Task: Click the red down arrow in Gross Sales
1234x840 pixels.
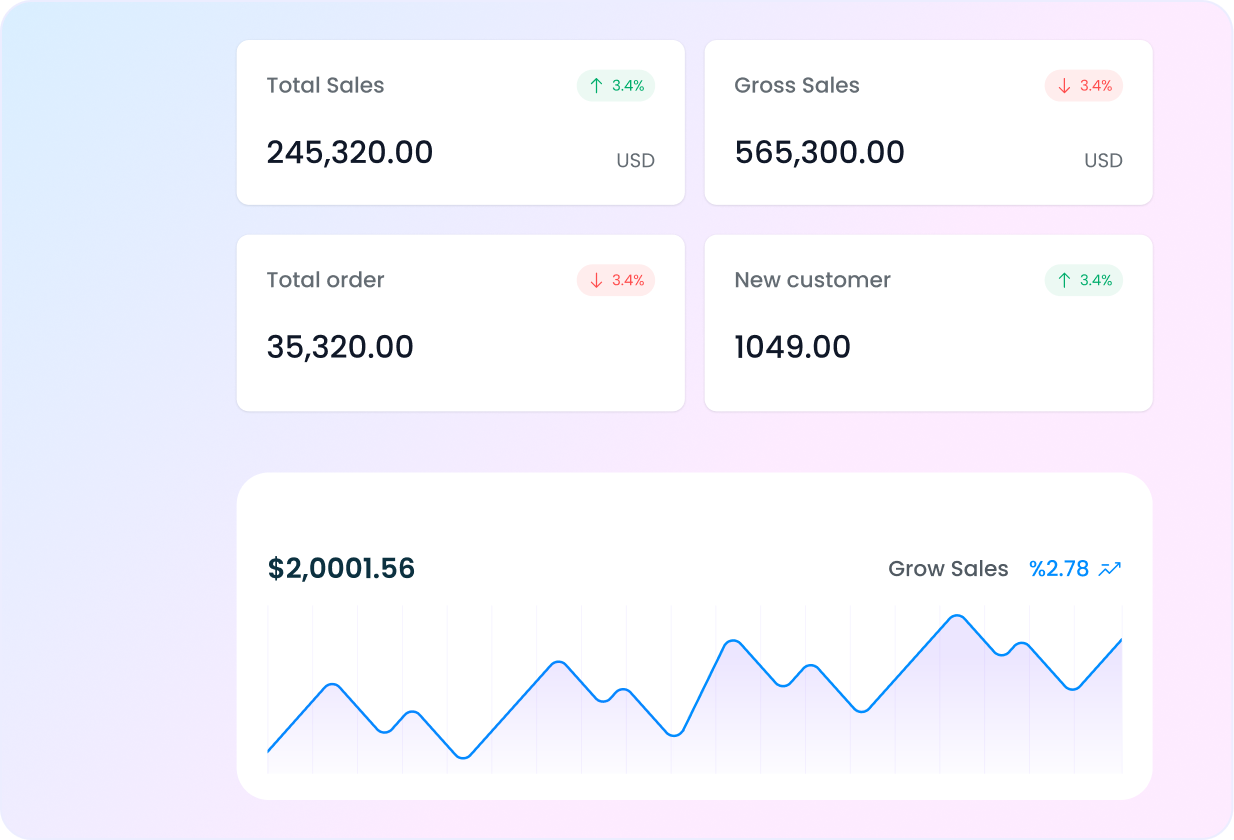Action: coord(1064,86)
